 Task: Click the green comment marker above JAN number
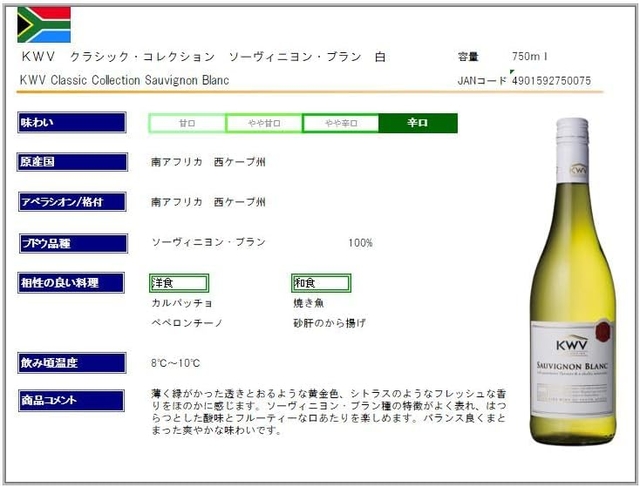[512, 71]
